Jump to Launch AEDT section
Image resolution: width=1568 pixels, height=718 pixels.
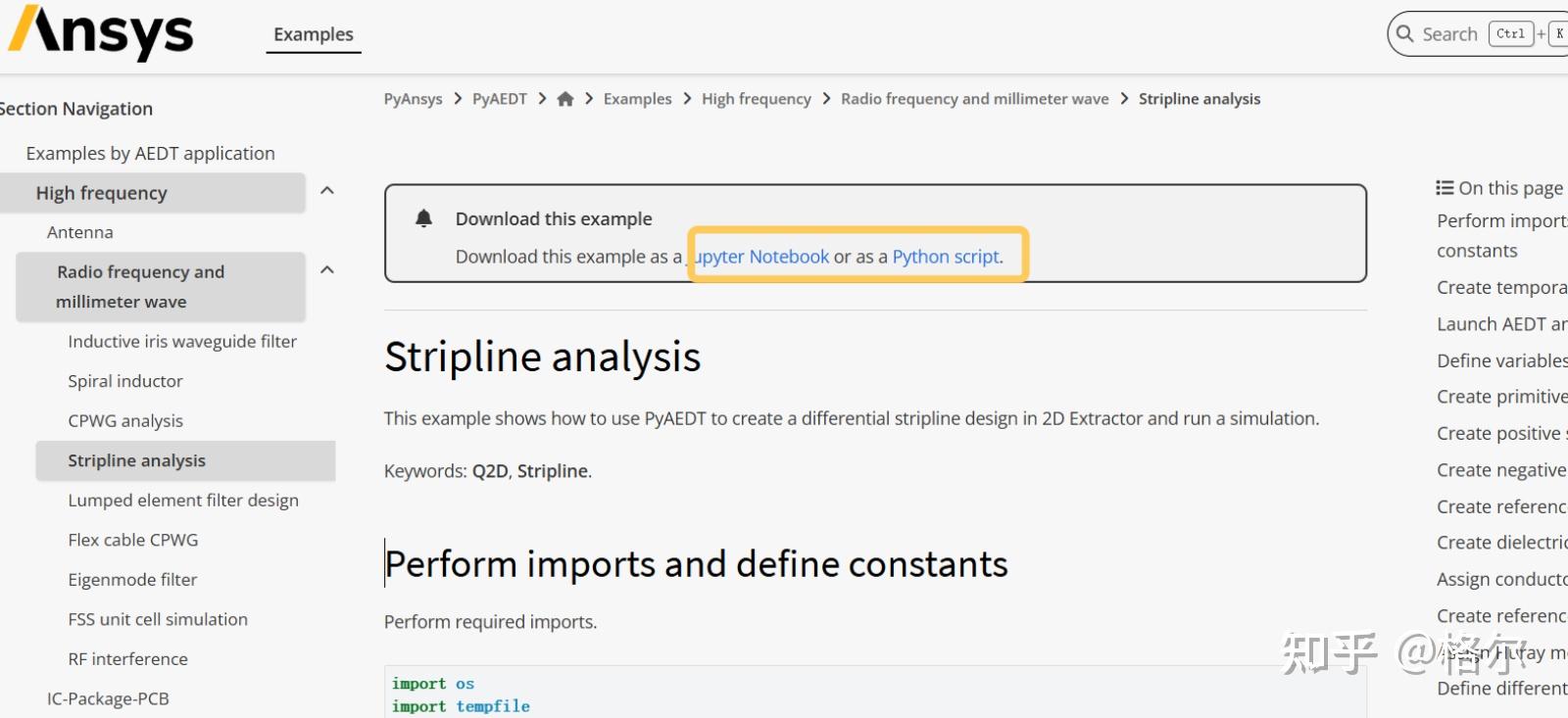[x=1501, y=324]
